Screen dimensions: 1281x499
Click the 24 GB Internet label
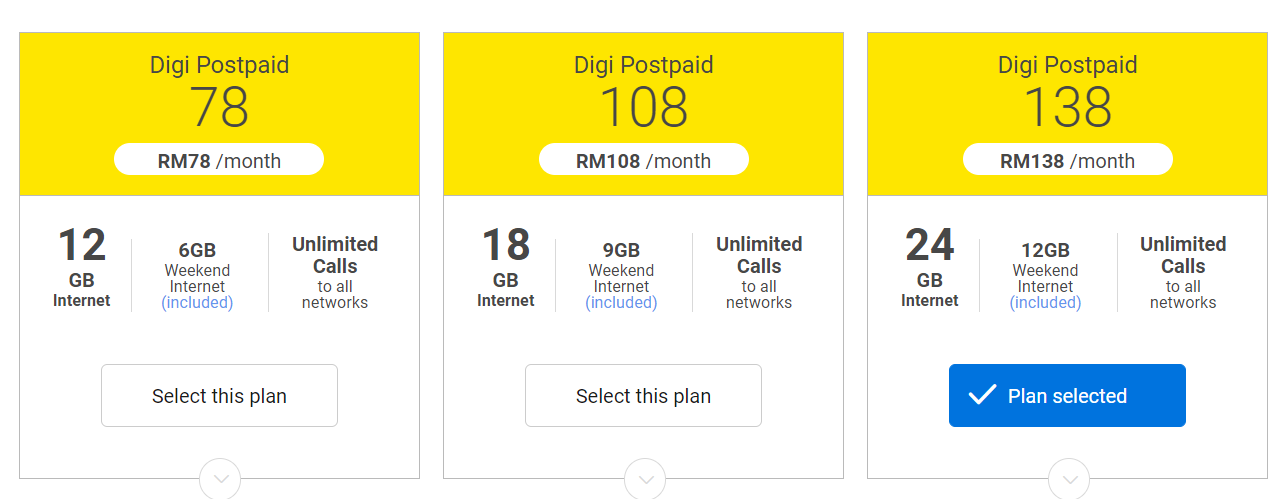coord(930,267)
